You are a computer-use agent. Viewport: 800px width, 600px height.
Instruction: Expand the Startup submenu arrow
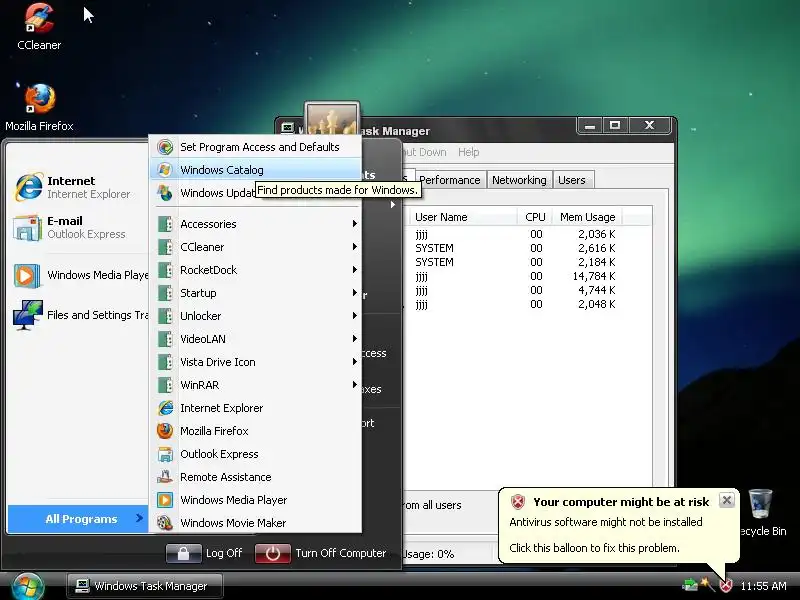354,292
